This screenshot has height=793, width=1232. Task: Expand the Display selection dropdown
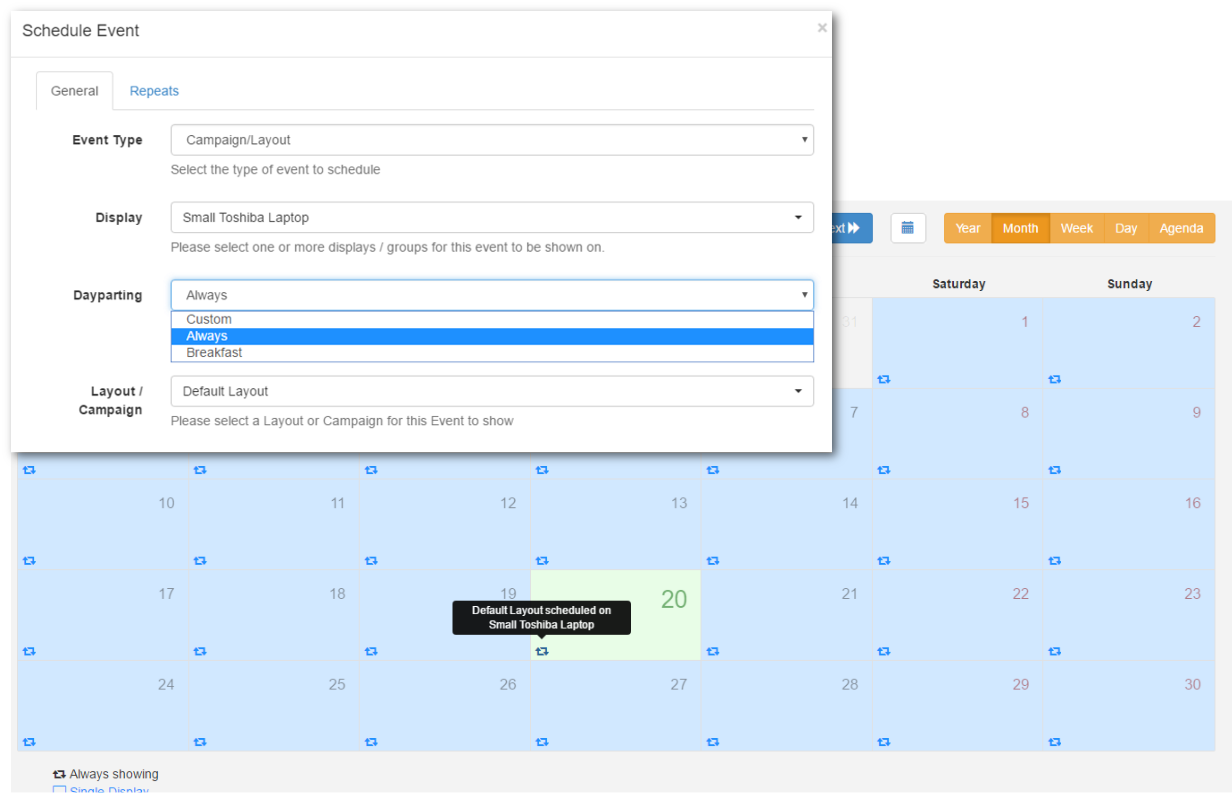[x=492, y=217]
